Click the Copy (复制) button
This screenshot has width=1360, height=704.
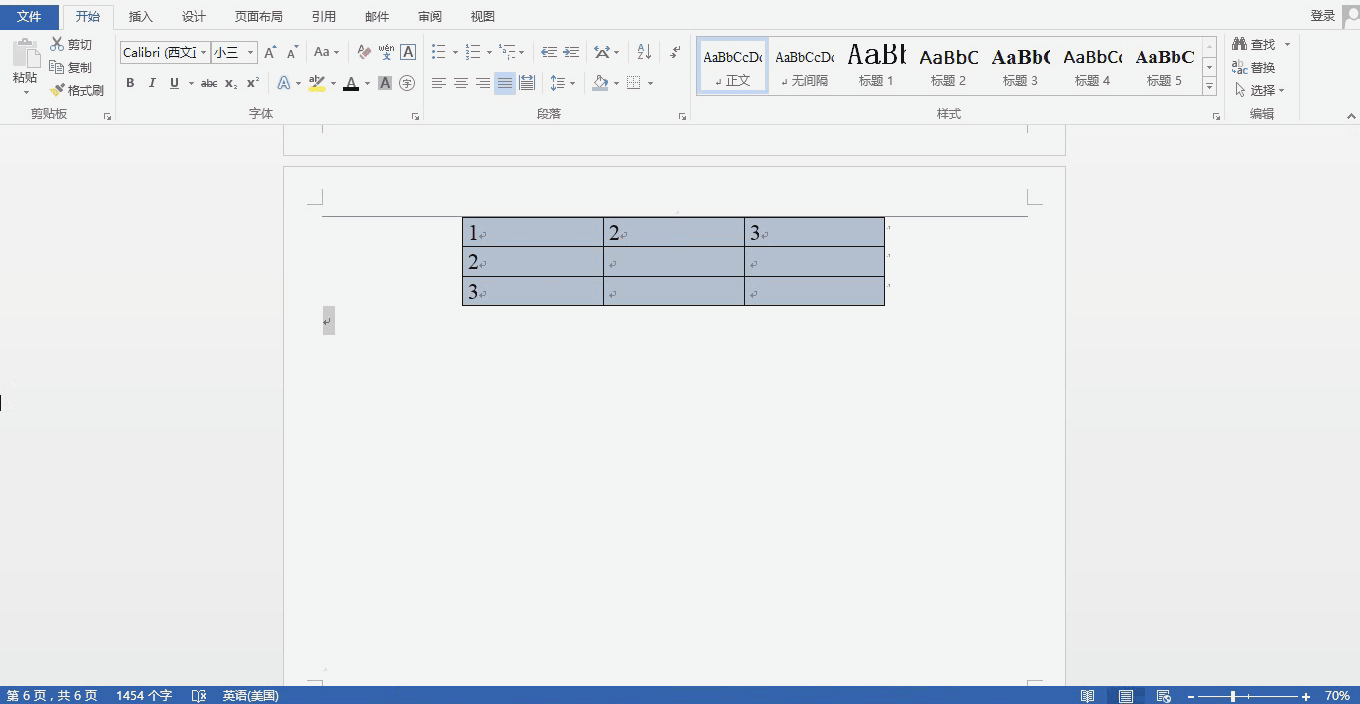tap(71, 68)
